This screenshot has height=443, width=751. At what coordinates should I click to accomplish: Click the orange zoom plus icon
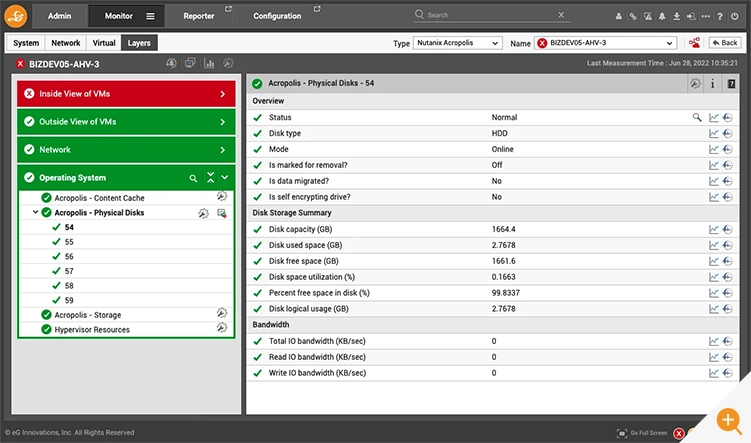click(x=729, y=421)
